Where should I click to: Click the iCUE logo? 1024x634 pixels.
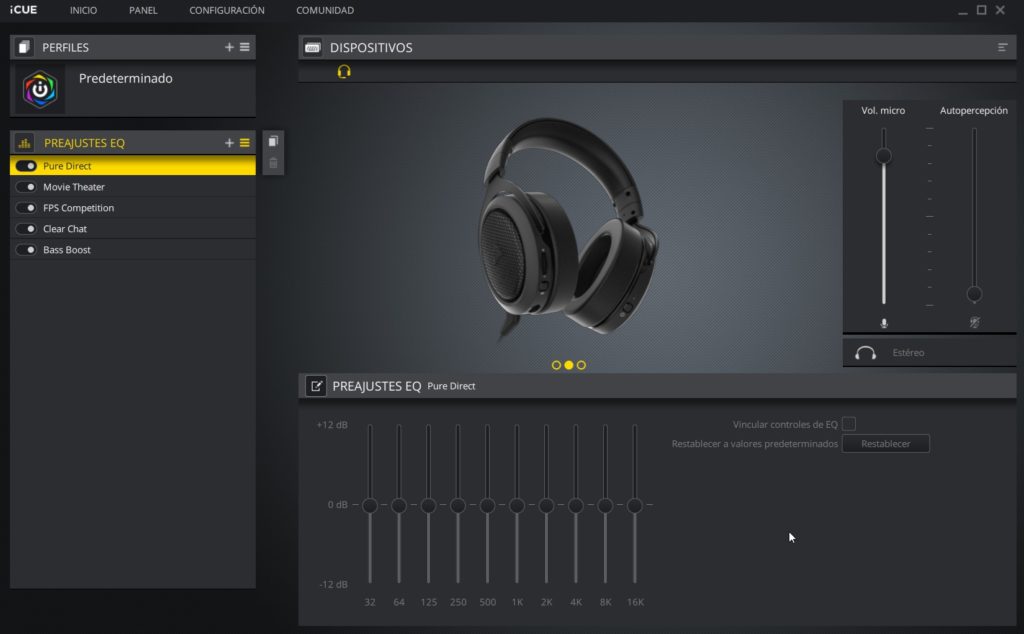[24, 10]
